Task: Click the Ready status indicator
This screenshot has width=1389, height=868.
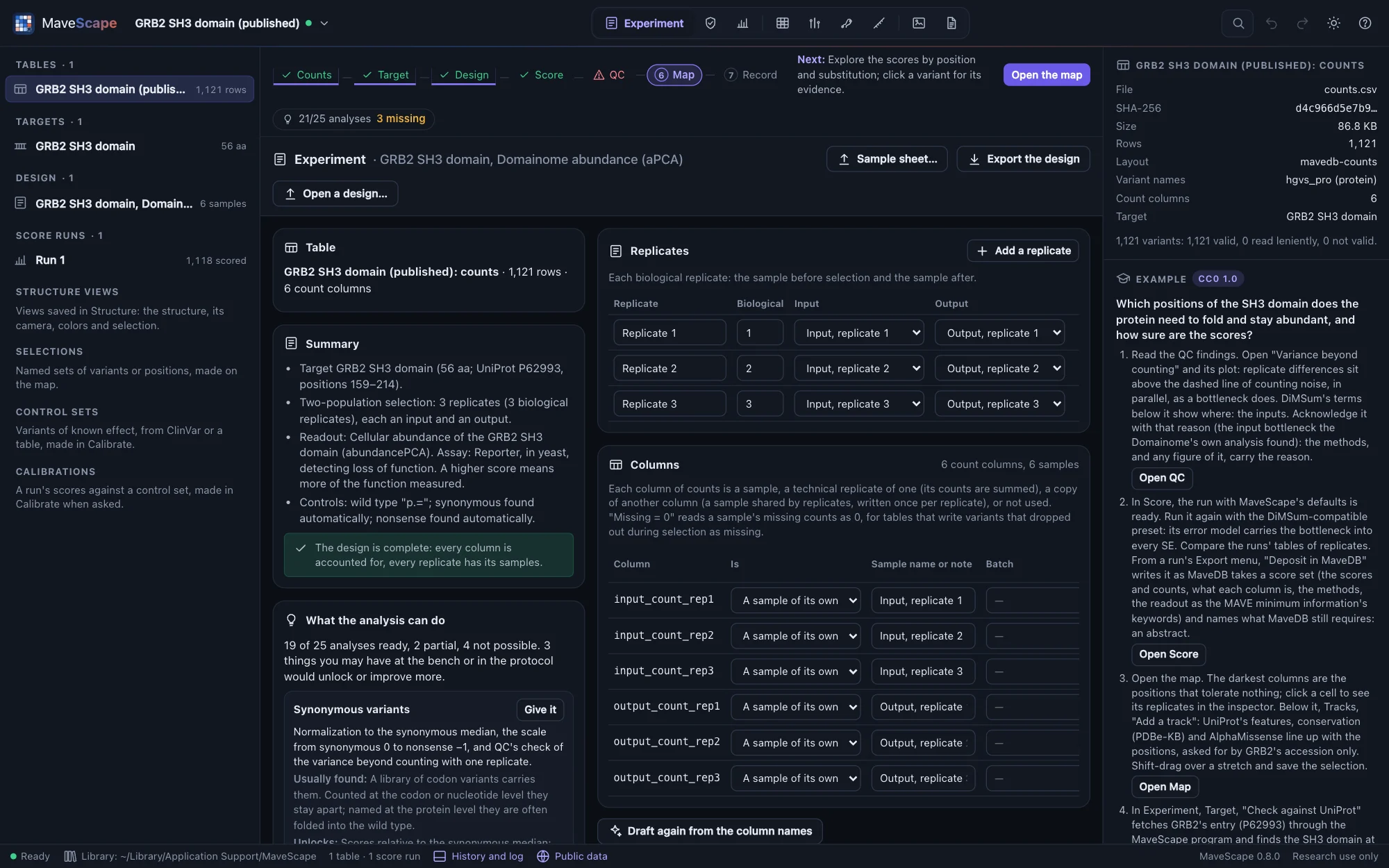Action: coord(30,856)
